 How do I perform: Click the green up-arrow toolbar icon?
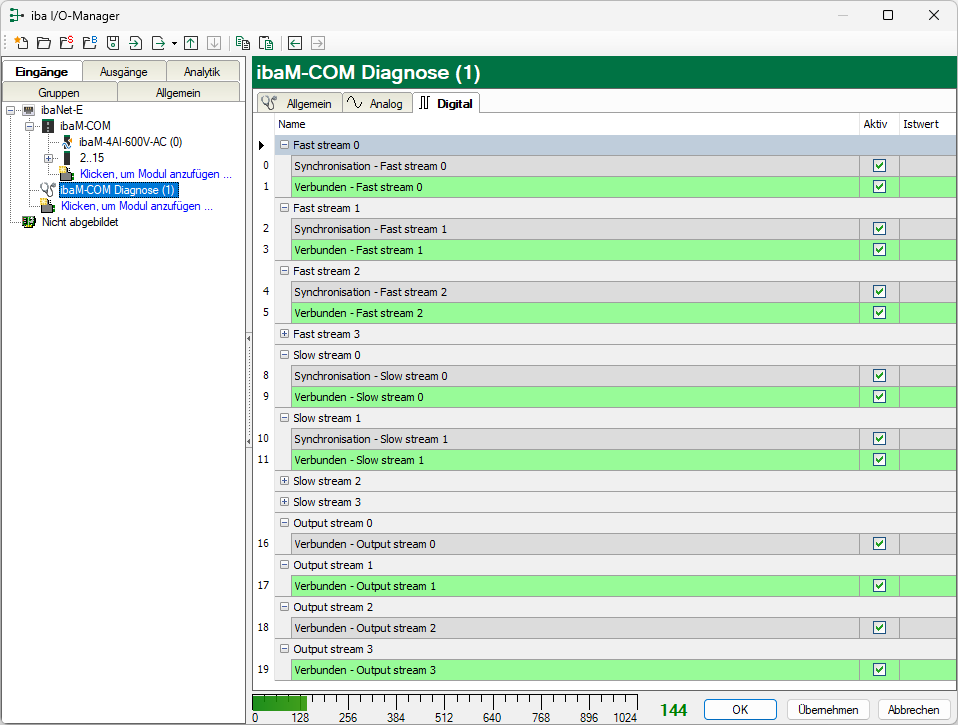[191, 43]
